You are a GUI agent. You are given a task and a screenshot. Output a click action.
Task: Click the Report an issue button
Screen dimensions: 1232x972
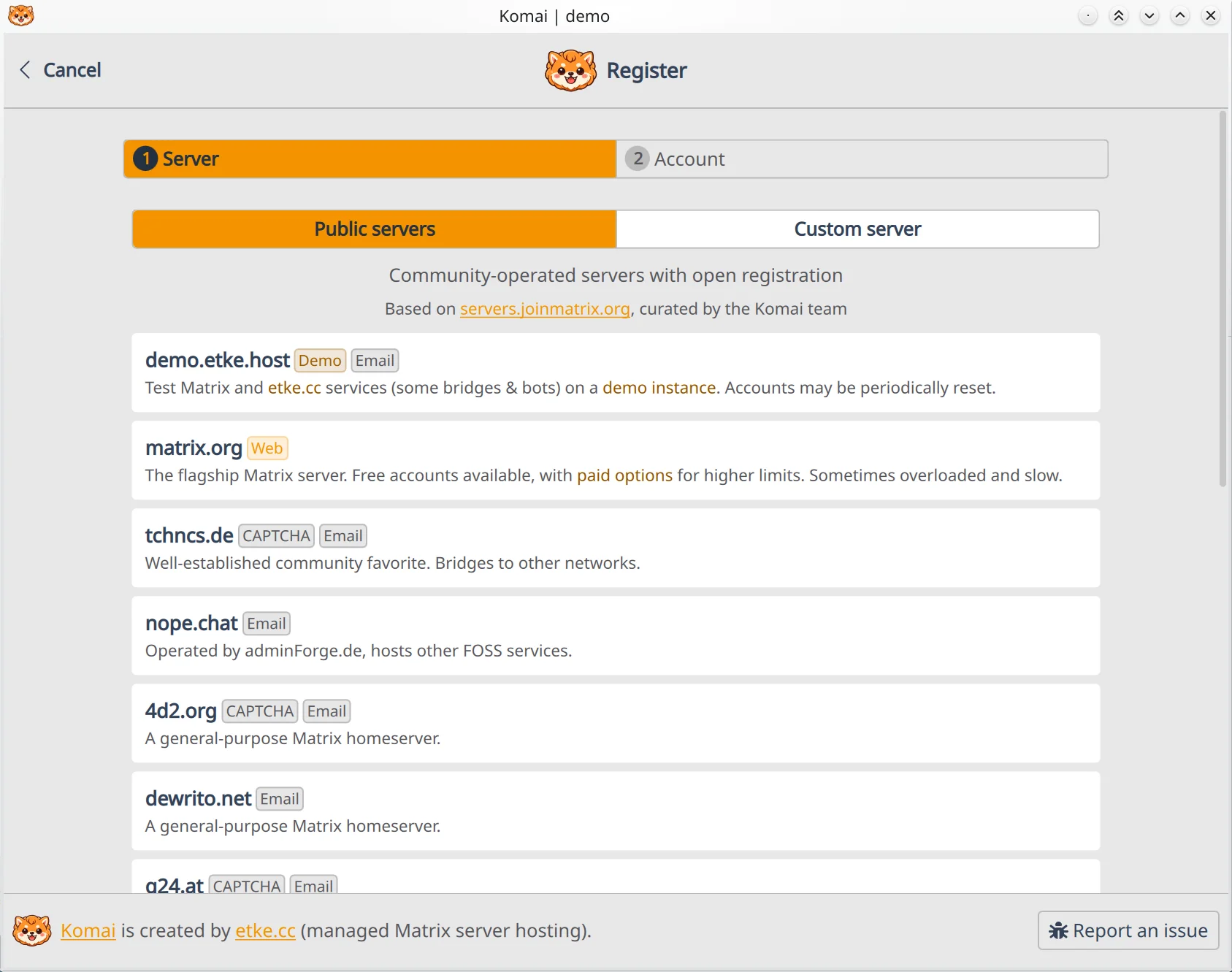1128,930
